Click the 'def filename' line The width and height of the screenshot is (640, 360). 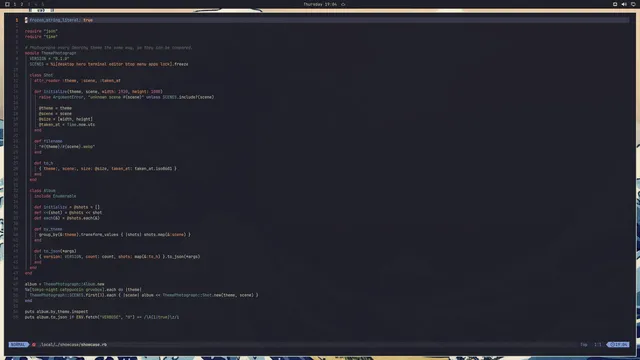[x=48, y=141]
